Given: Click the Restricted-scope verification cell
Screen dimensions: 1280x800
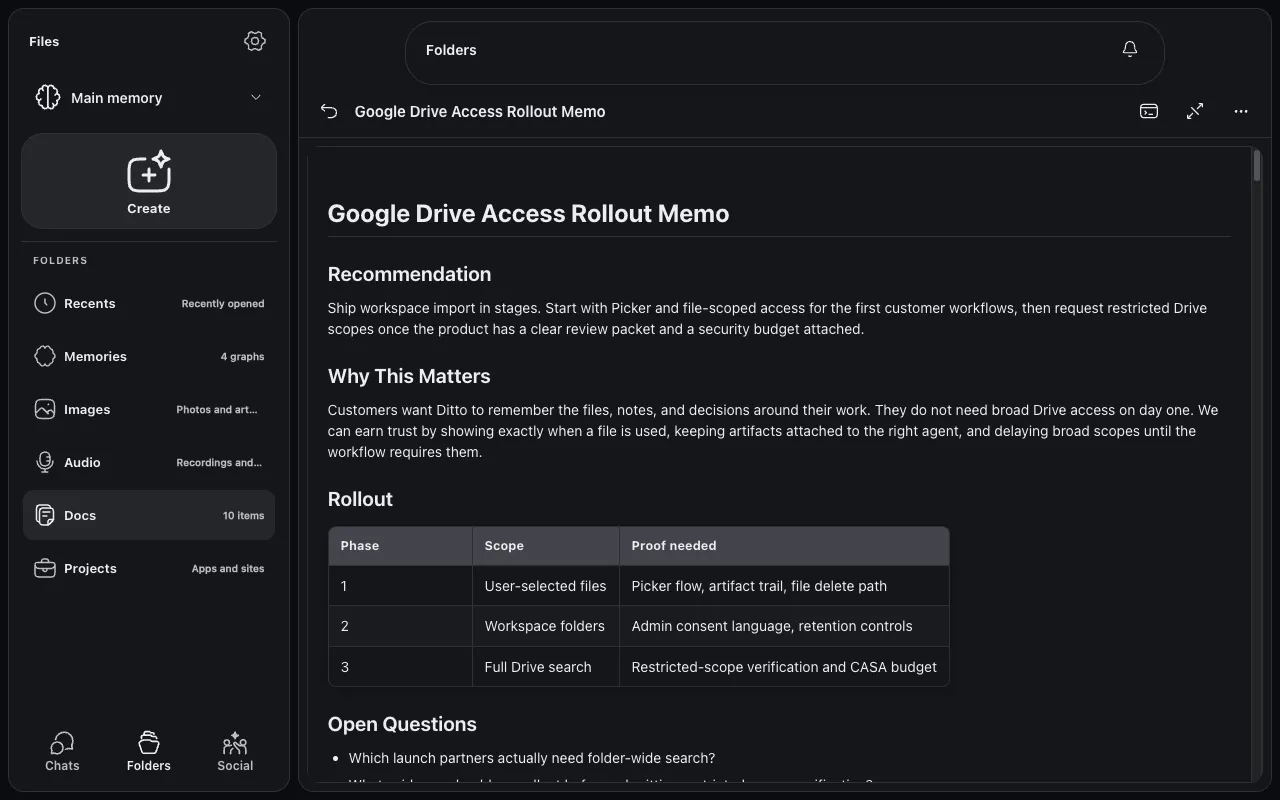Looking at the screenshot, I should (784, 667).
